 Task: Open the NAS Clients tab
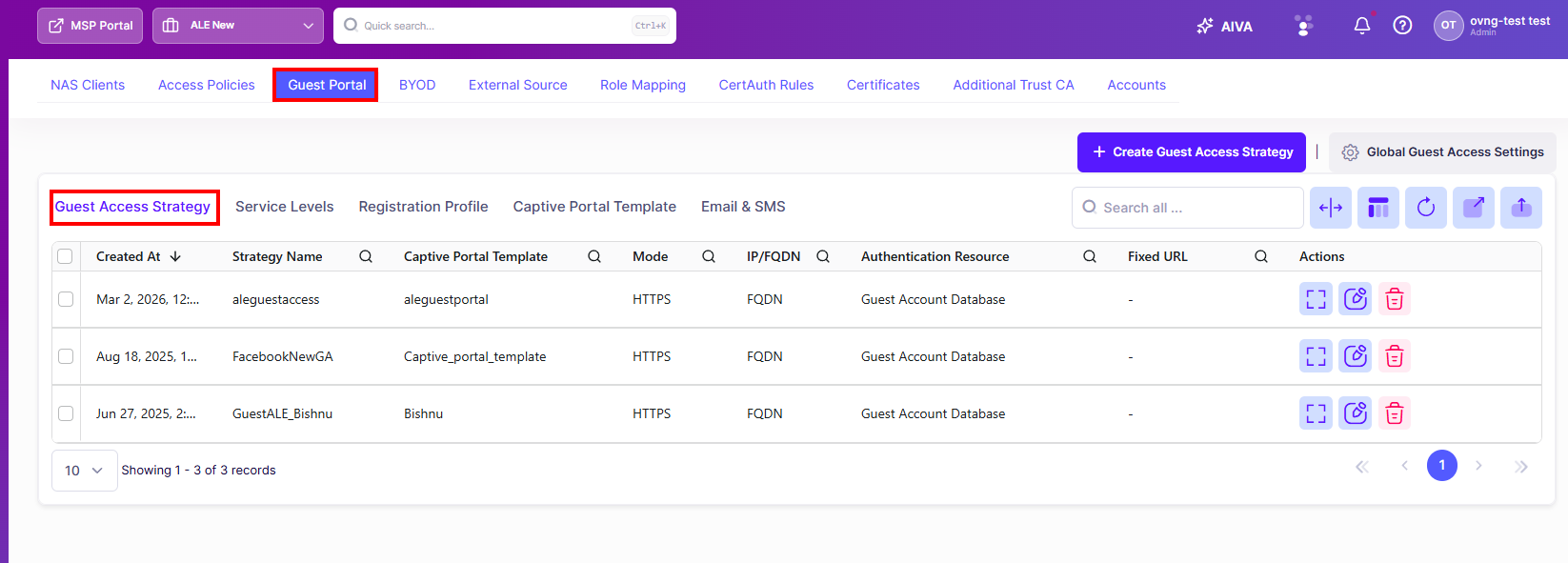pyautogui.click(x=88, y=85)
